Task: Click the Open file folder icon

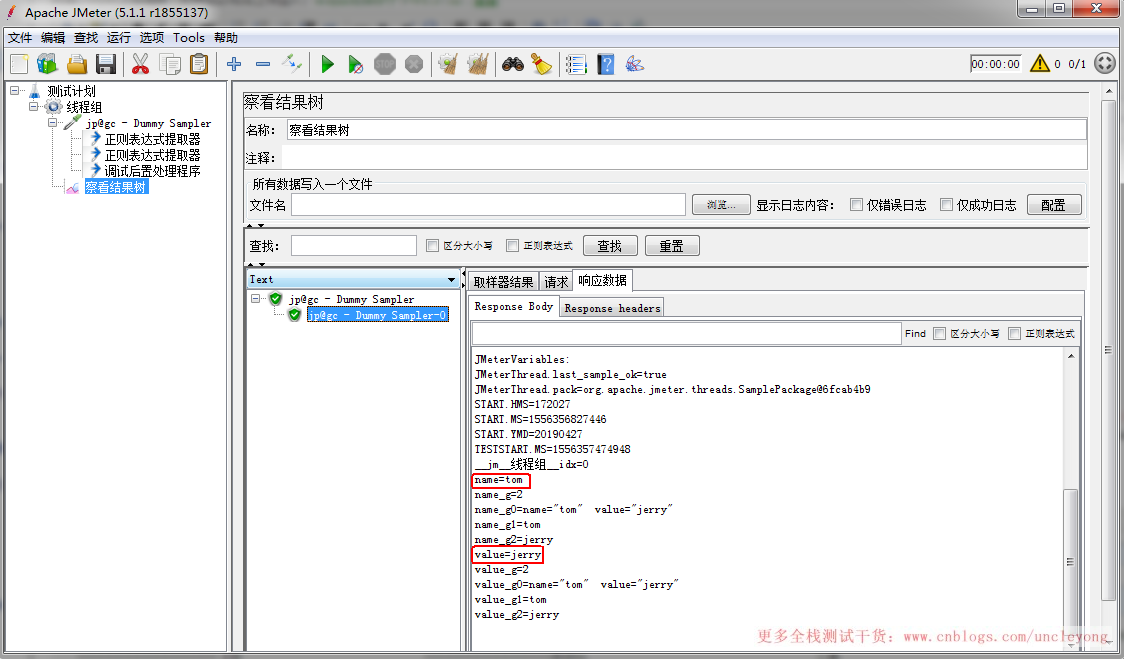Action: tap(77, 65)
